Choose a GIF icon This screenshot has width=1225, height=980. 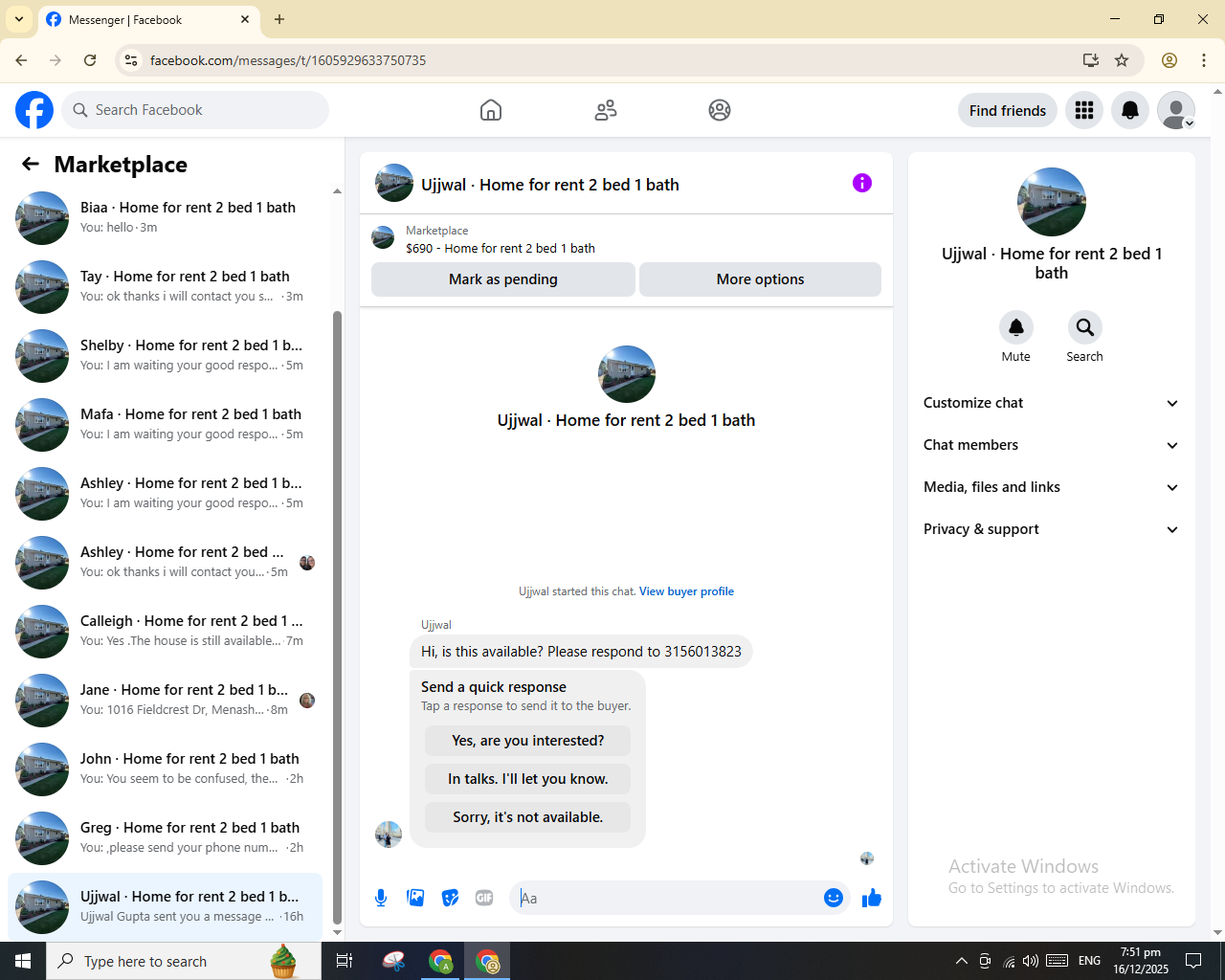[x=484, y=898]
